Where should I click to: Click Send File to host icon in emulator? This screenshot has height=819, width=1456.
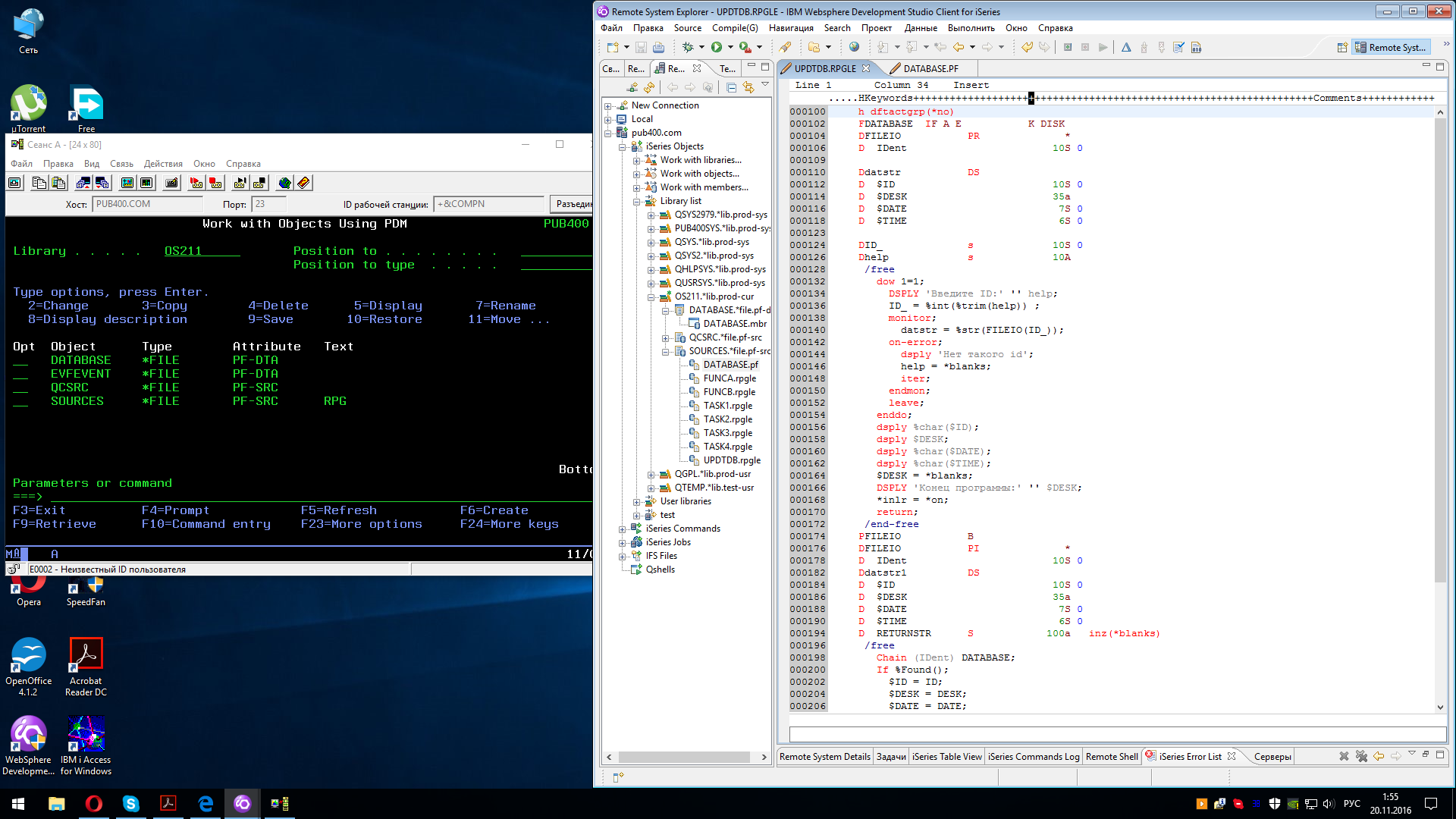click(x=83, y=183)
